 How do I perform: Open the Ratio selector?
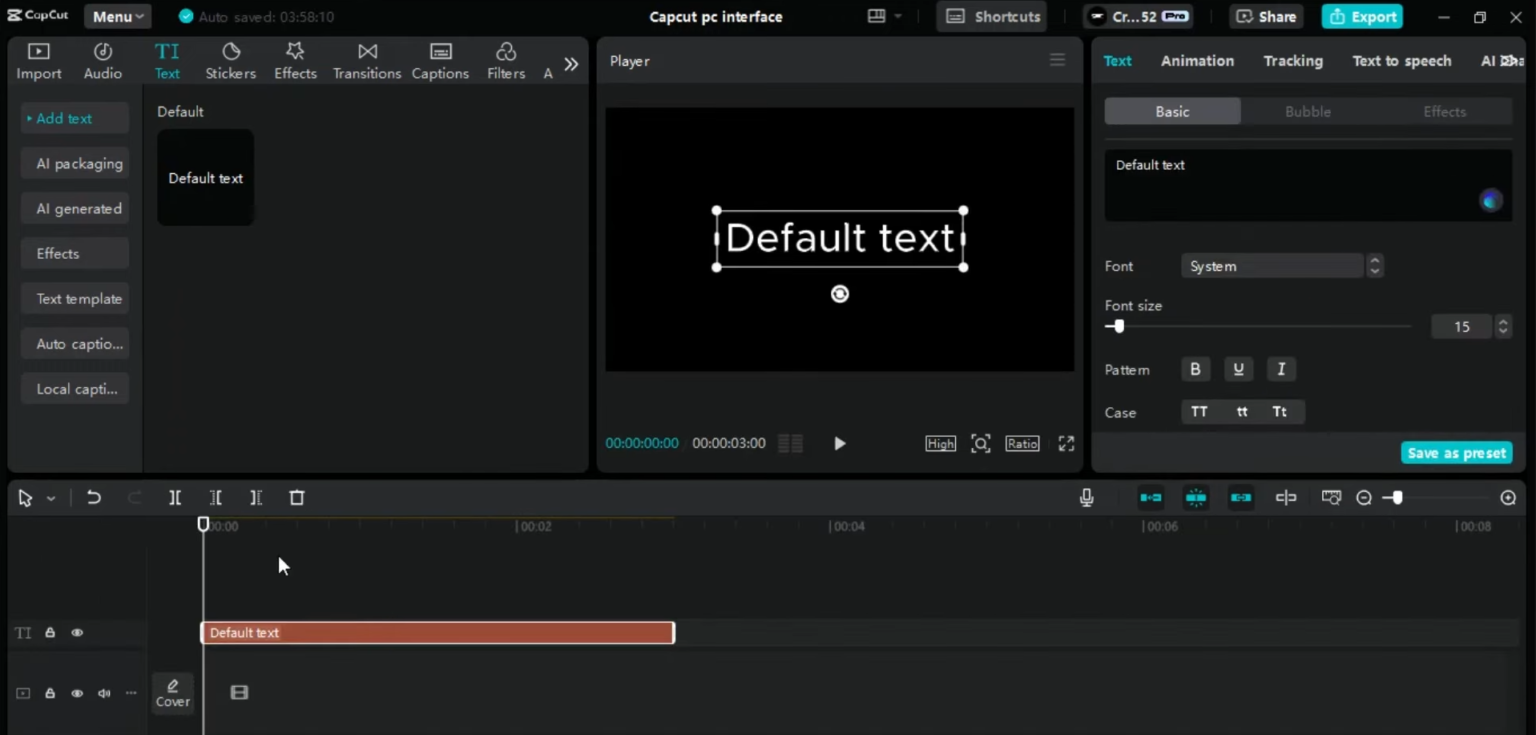point(1022,443)
